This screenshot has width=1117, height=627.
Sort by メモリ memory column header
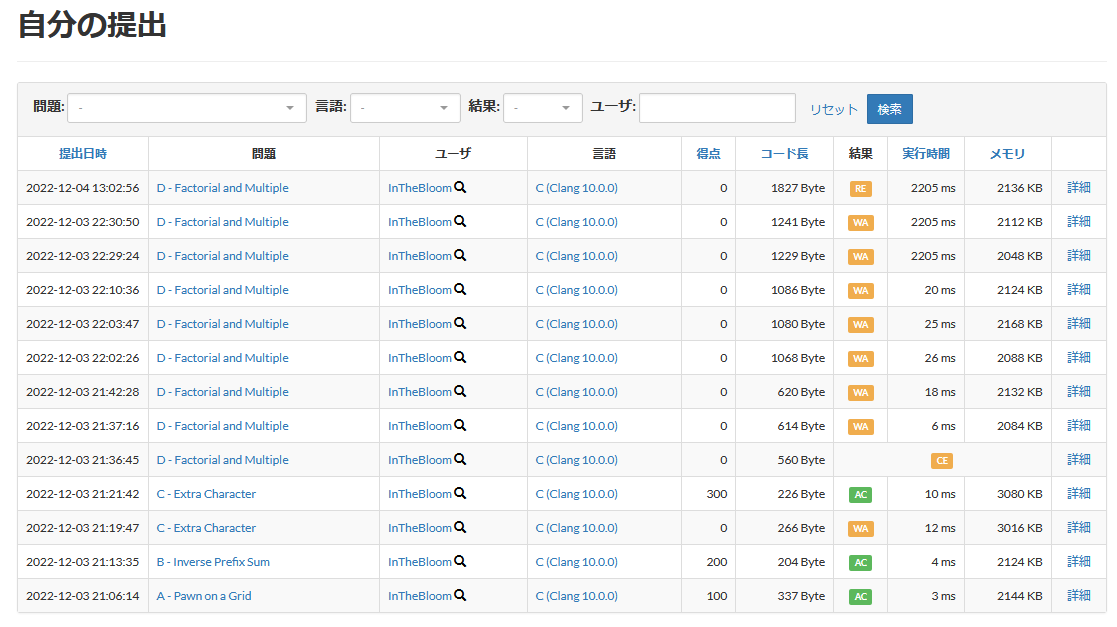pyautogui.click(x=1007, y=153)
